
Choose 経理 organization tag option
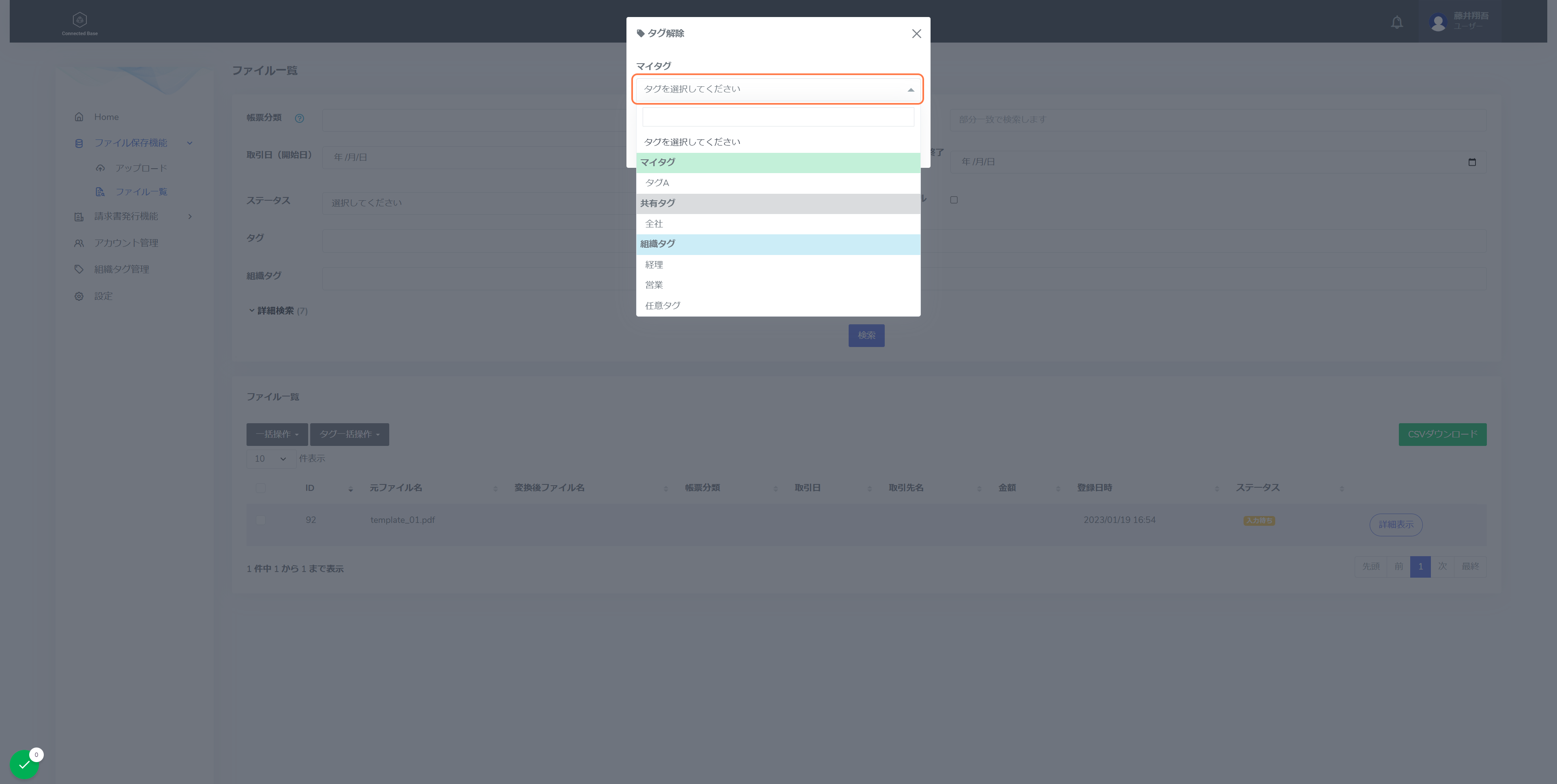coord(778,265)
